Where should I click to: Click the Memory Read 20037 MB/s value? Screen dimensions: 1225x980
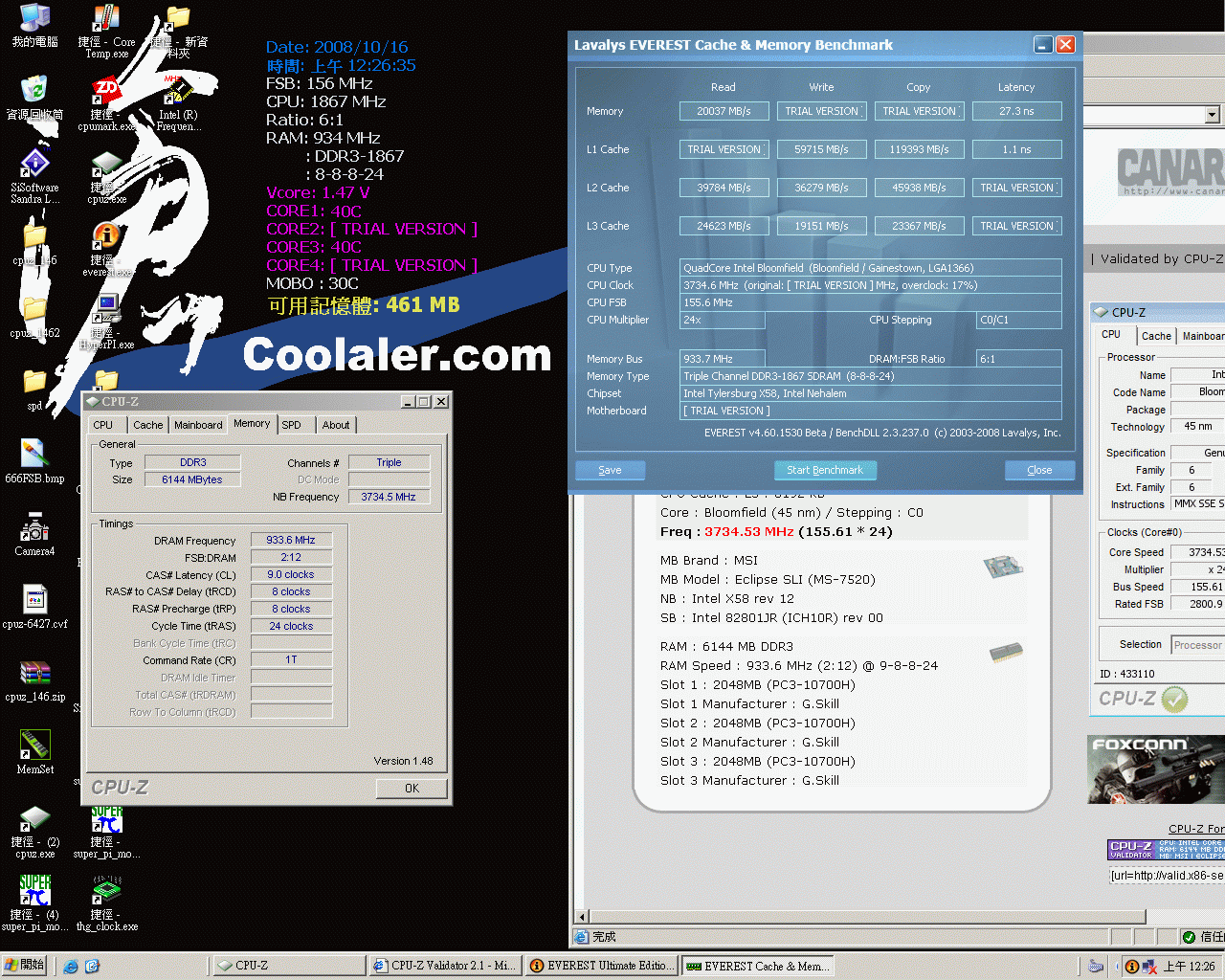point(724,111)
